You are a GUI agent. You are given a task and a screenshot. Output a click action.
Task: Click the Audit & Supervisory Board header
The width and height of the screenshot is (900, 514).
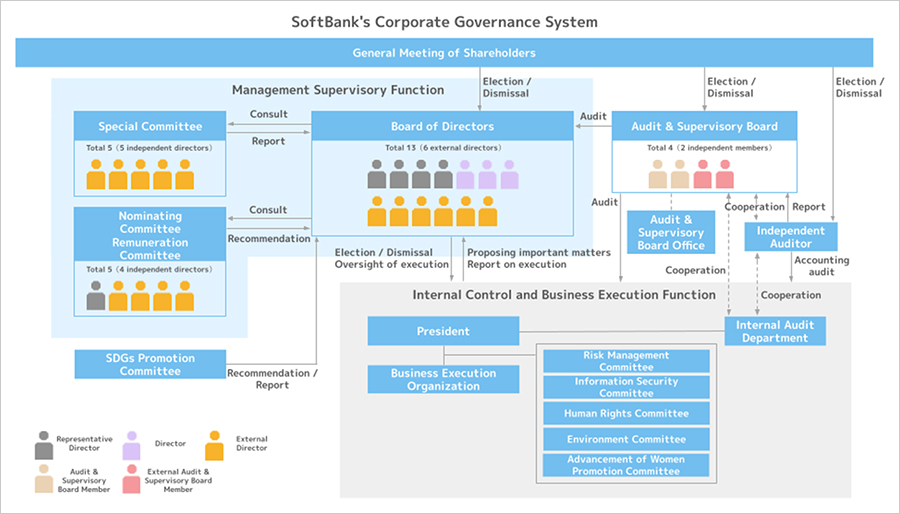[704, 126]
